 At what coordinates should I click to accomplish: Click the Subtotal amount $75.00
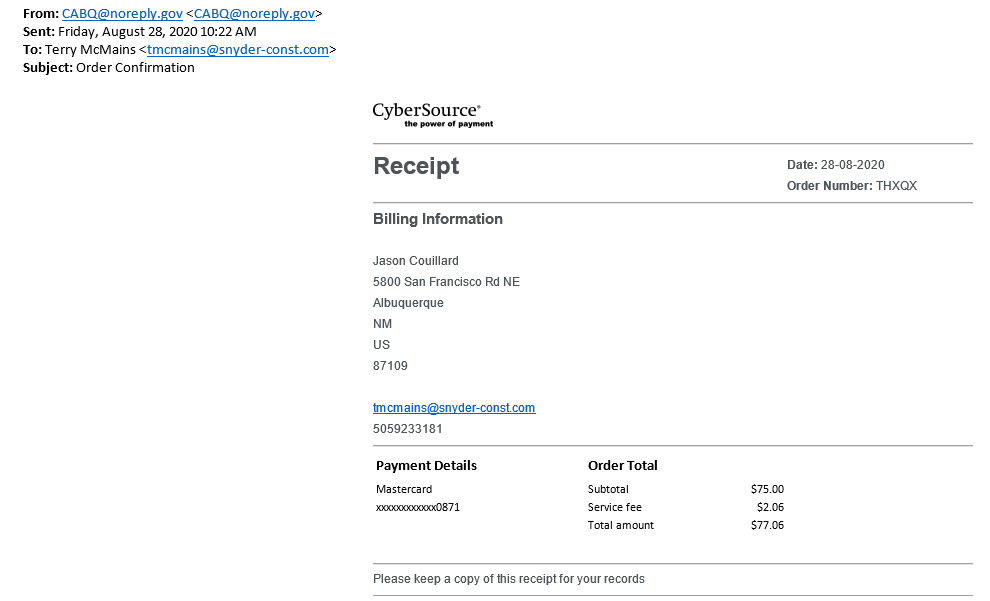click(x=767, y=489)
